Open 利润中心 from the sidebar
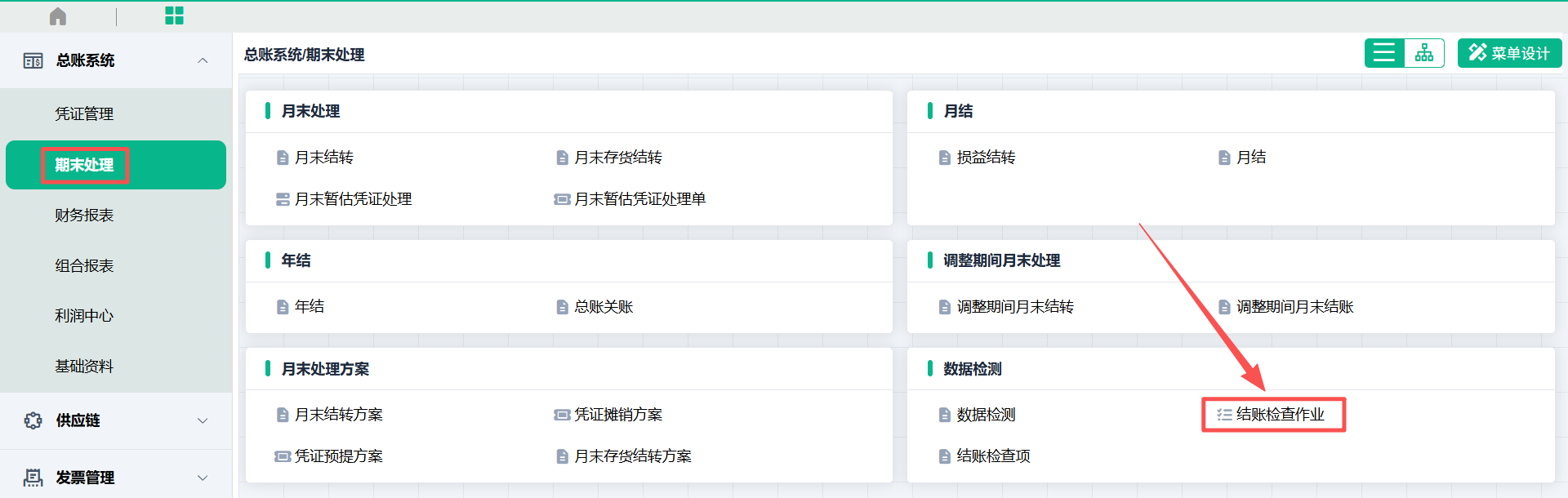 coord(84,316)
